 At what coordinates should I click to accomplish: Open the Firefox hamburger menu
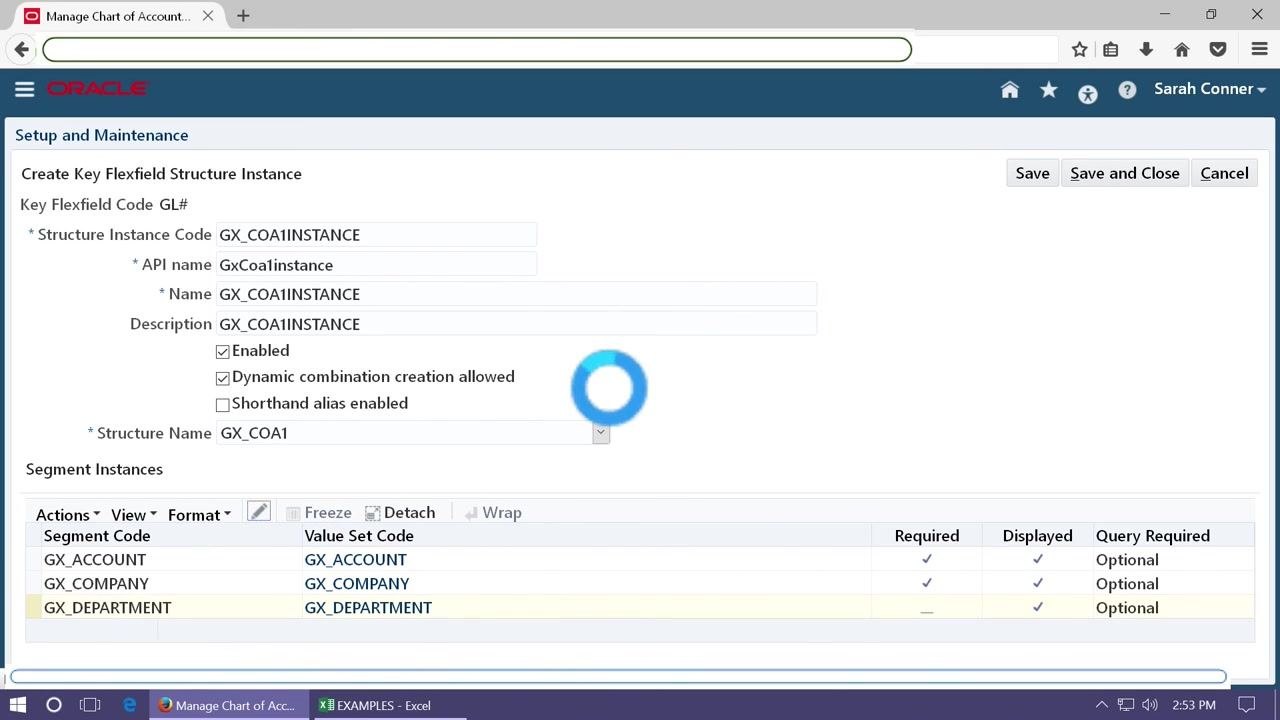point(1259,49)
